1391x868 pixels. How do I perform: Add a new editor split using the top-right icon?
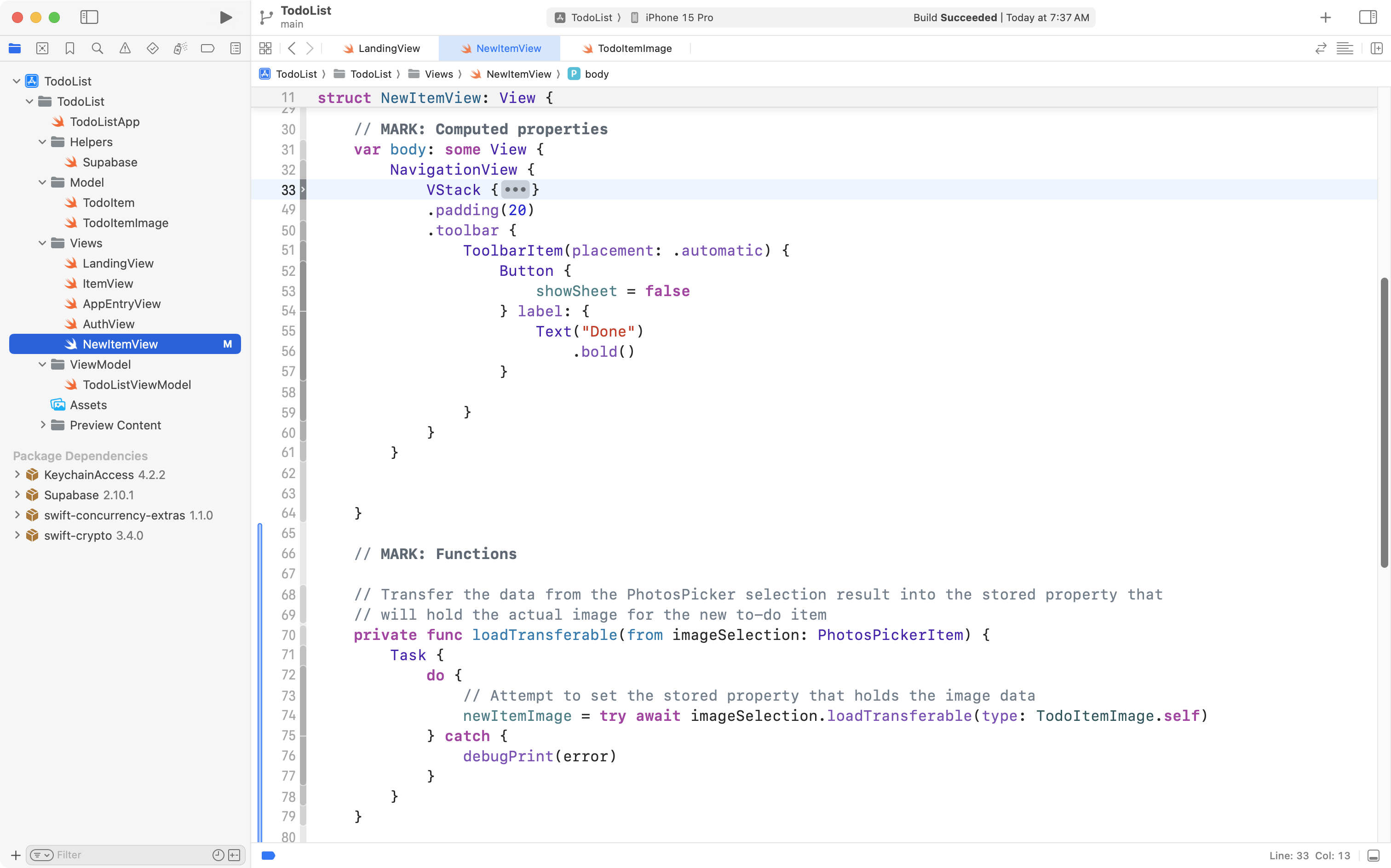1377,48
